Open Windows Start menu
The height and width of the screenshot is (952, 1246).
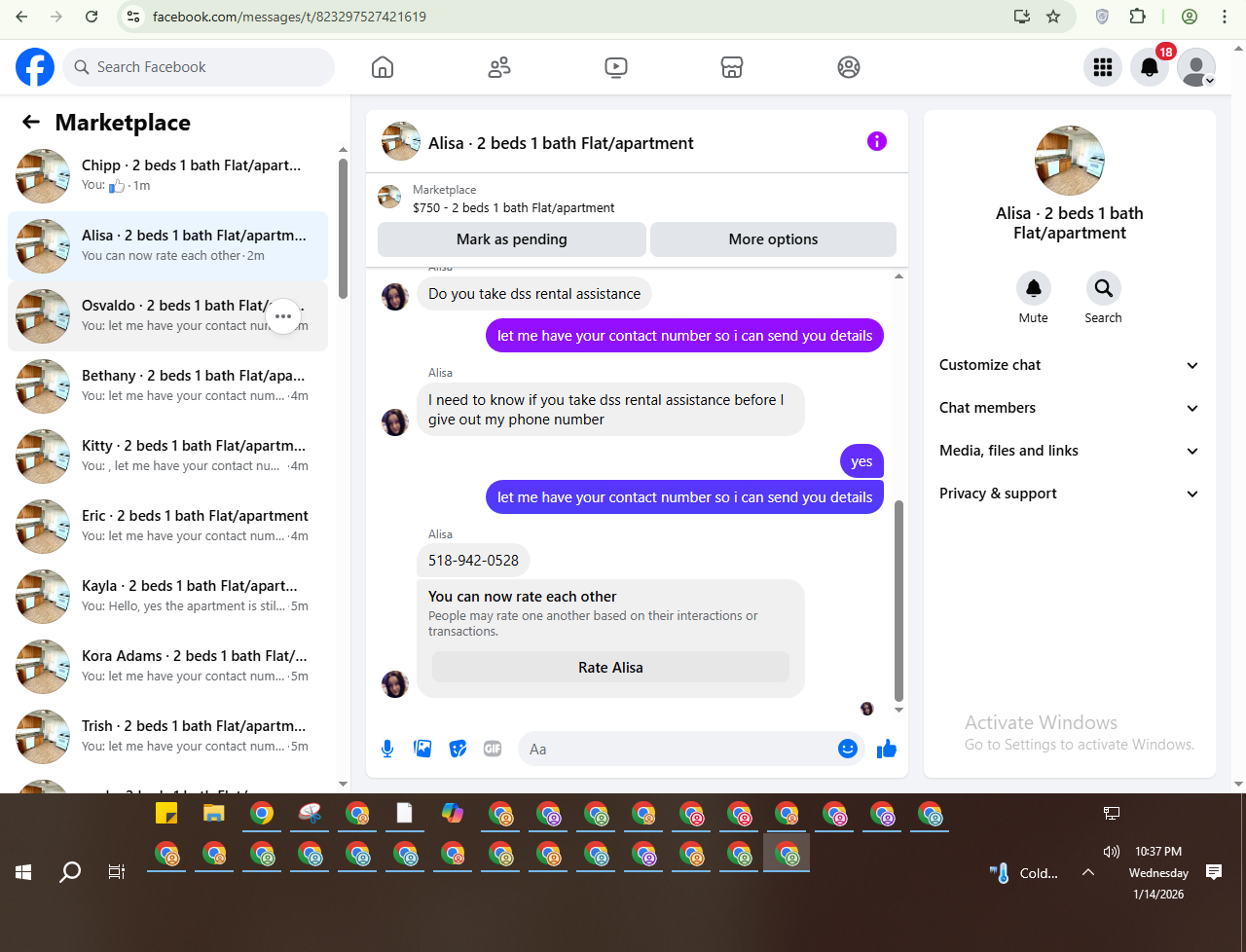point(23,872)
